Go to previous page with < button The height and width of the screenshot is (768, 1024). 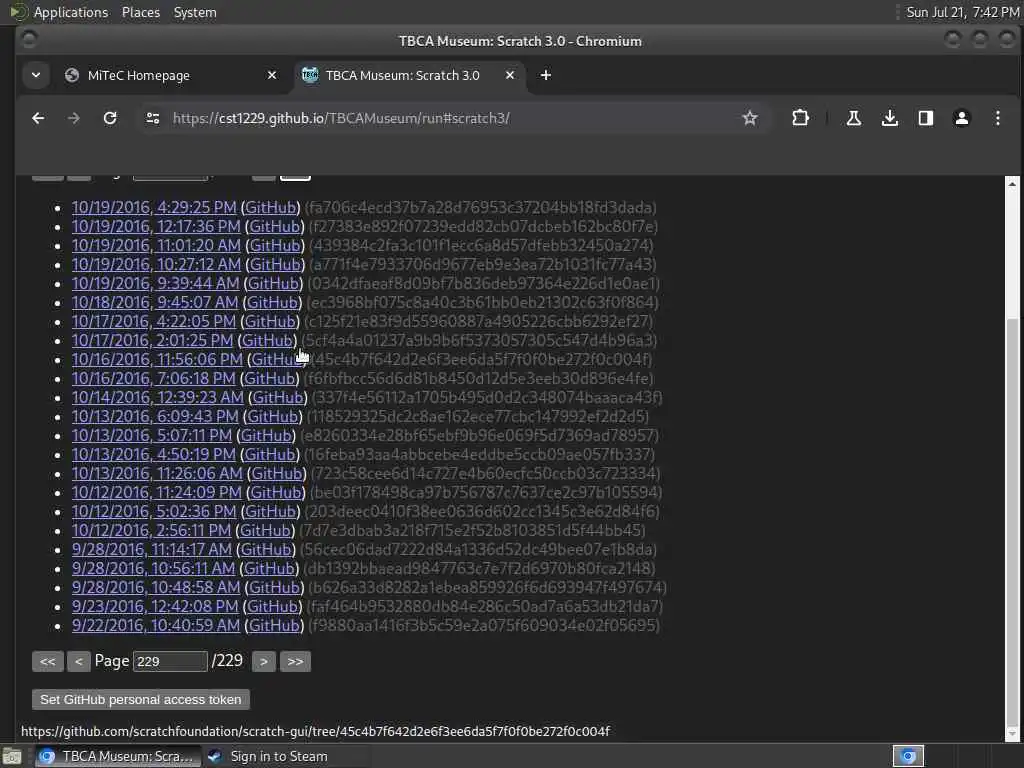pos(78,662)
